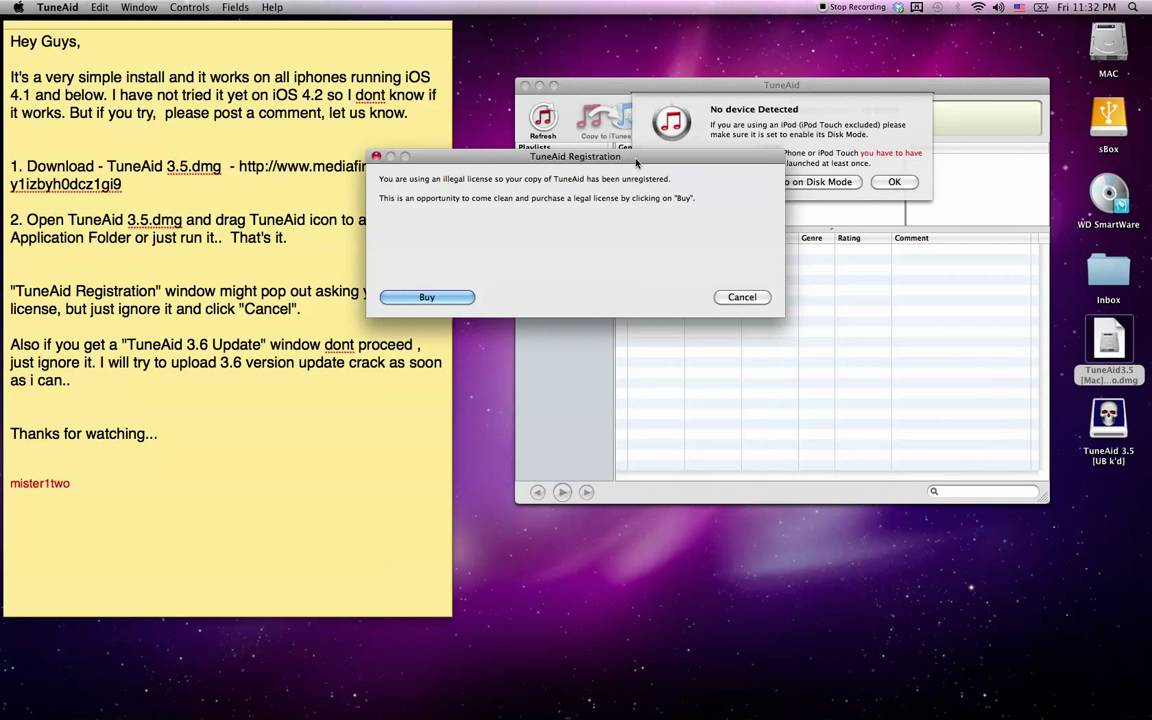Viewport: 1152px width, 720px height.
Task: Click the play button in TuneAid
Action: pyautogui.click(x=562, y=492)
